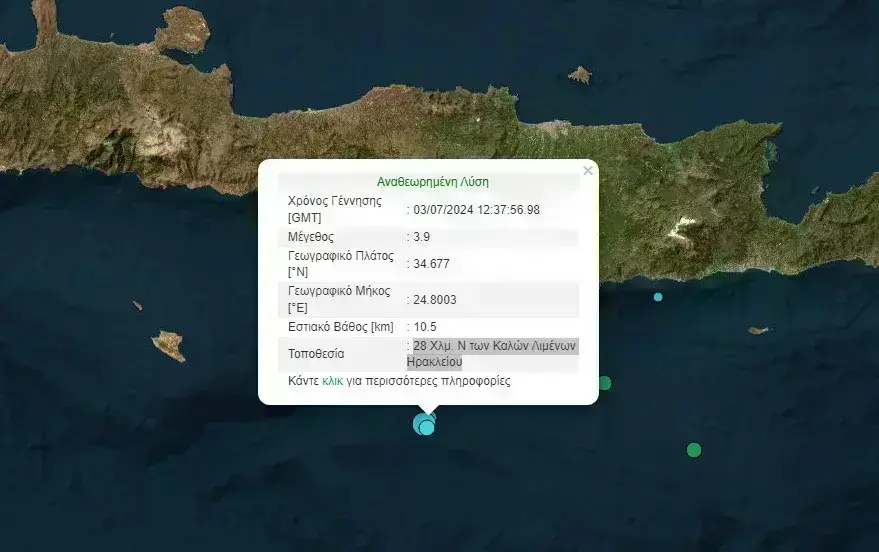The image size is (879, 552).
Task: Click the small island north of Crete
Action: point(580,74)
